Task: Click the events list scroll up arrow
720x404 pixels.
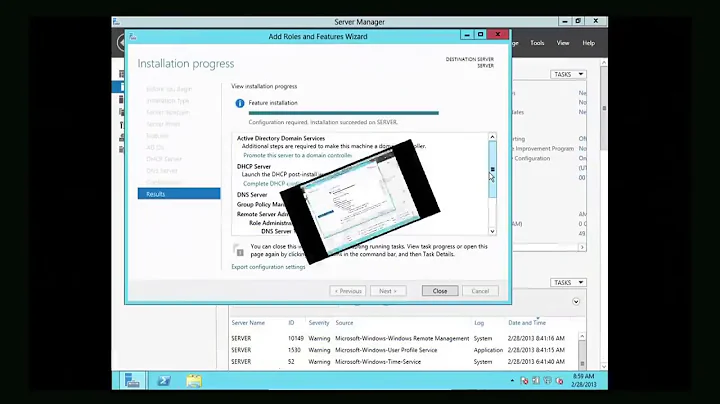Action: [x=582, y=337]
